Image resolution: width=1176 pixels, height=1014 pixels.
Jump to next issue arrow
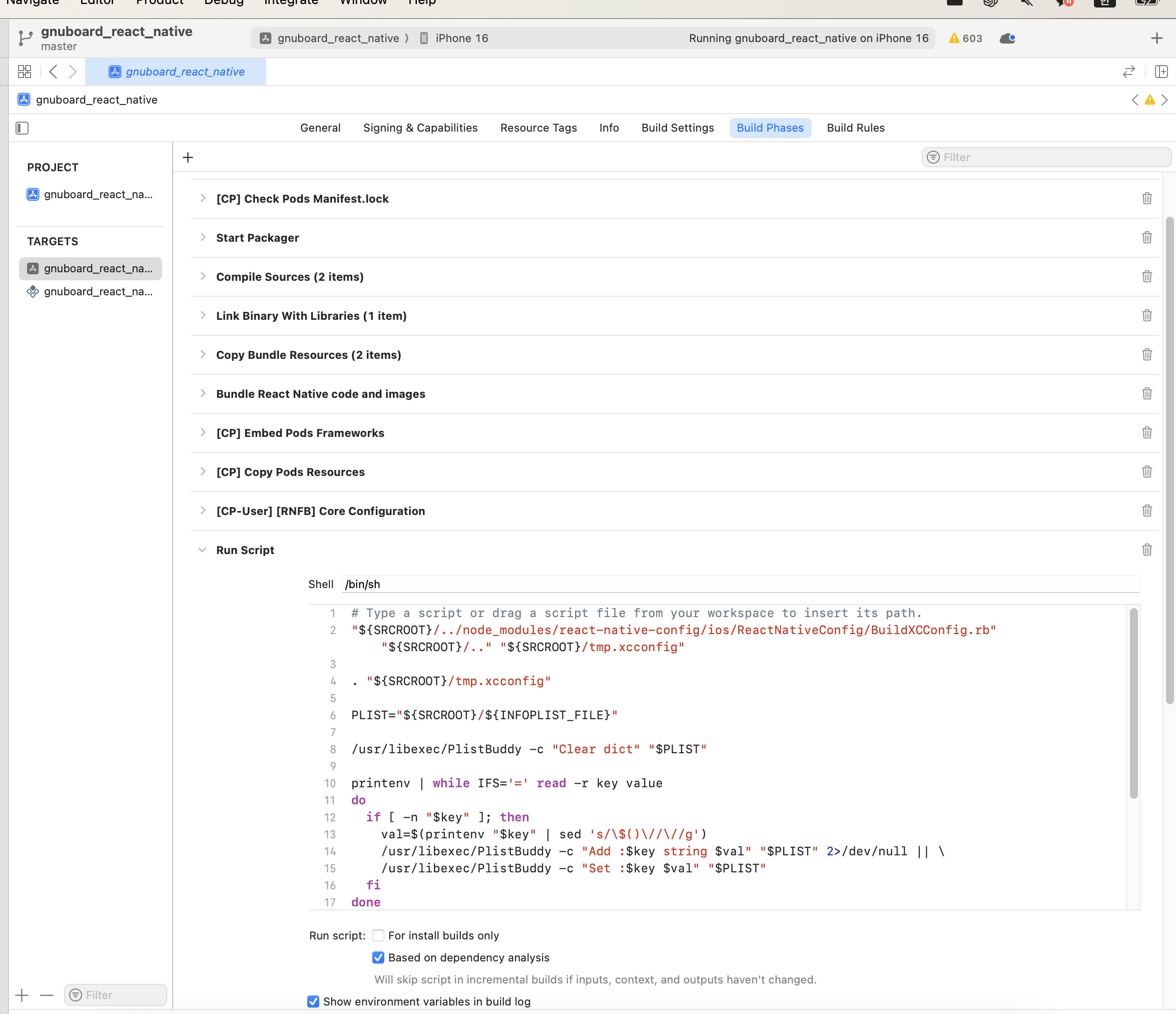pos(1164,100)
